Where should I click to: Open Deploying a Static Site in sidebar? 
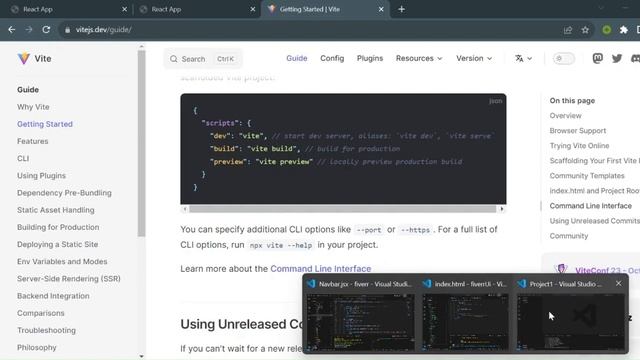click(x=58, y=244)
